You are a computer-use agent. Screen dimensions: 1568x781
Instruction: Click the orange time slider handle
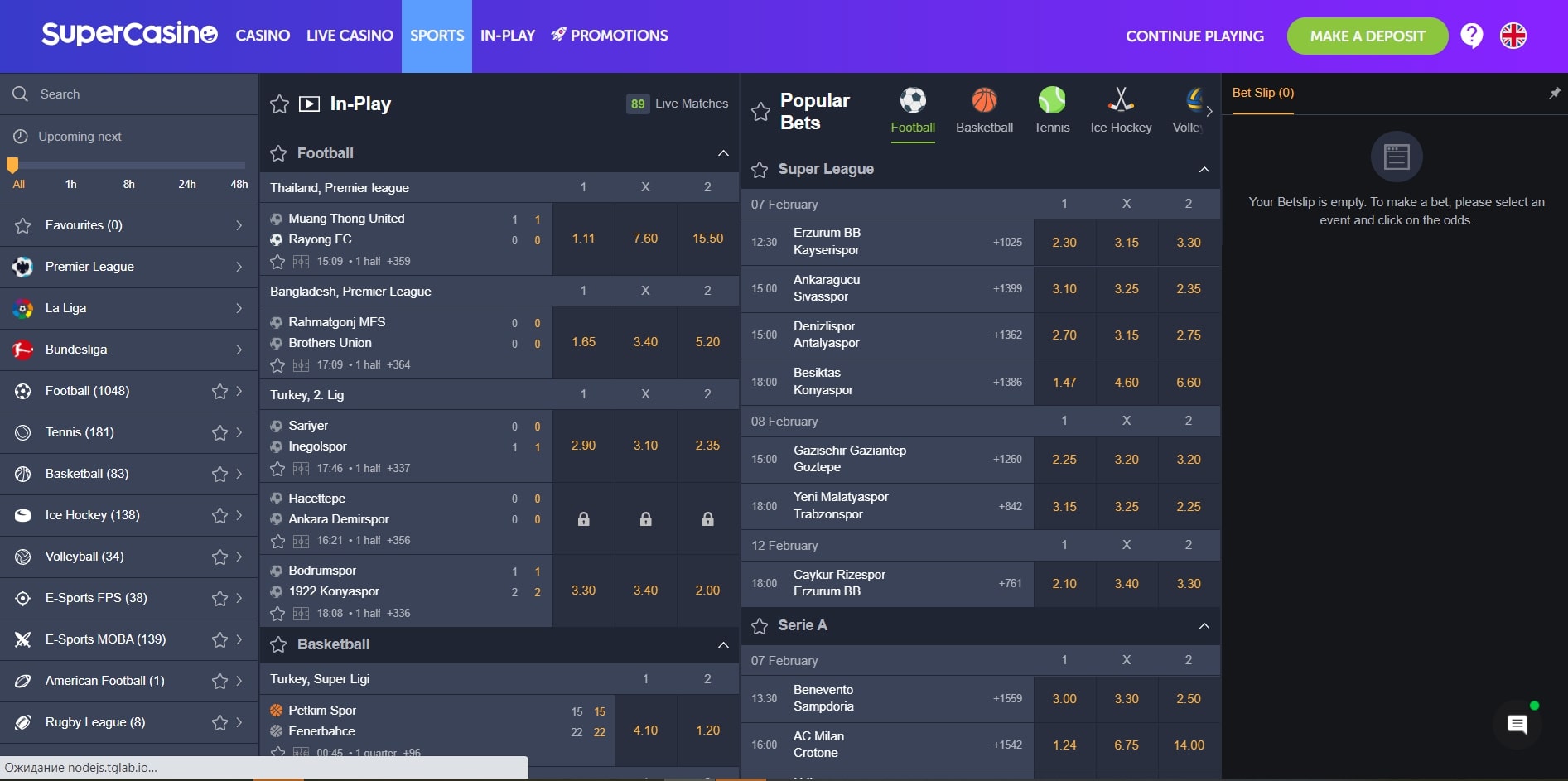click(x=12, y=165)
